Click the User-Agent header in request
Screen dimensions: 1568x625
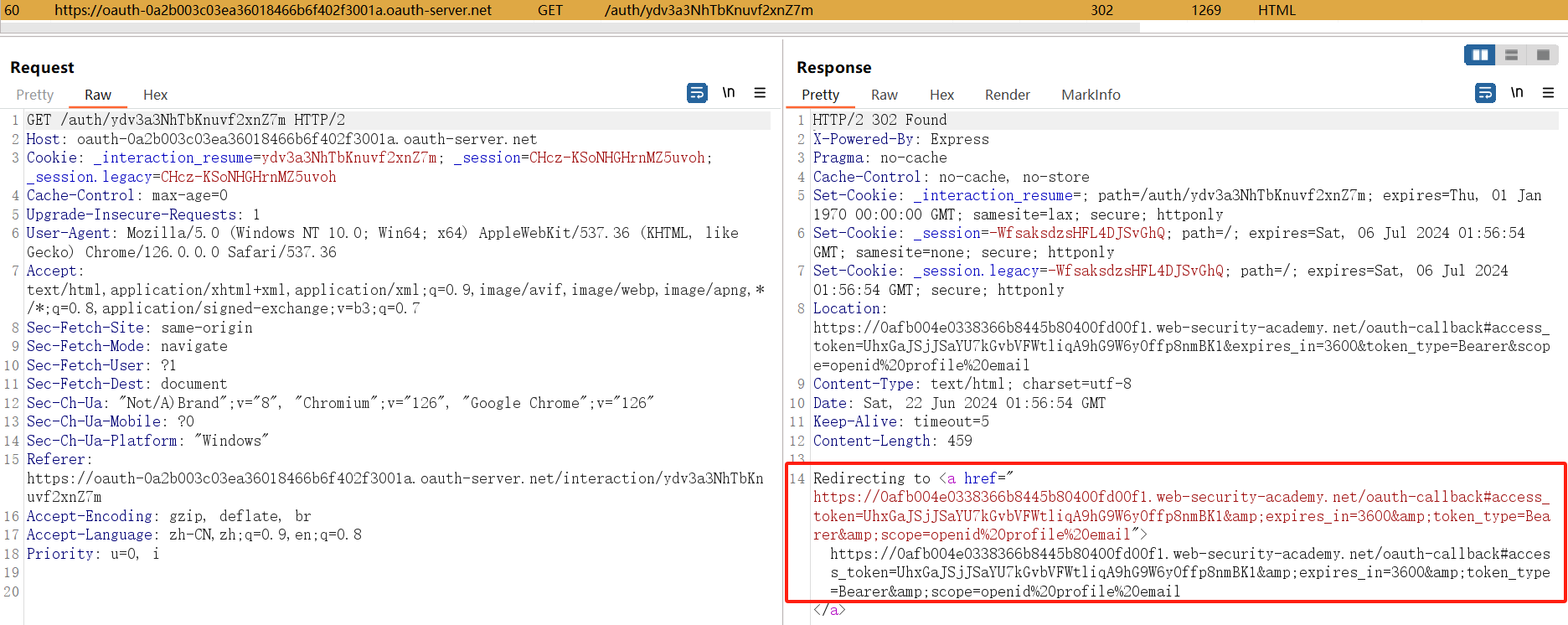pyautogui.click(x=383, y=242)
